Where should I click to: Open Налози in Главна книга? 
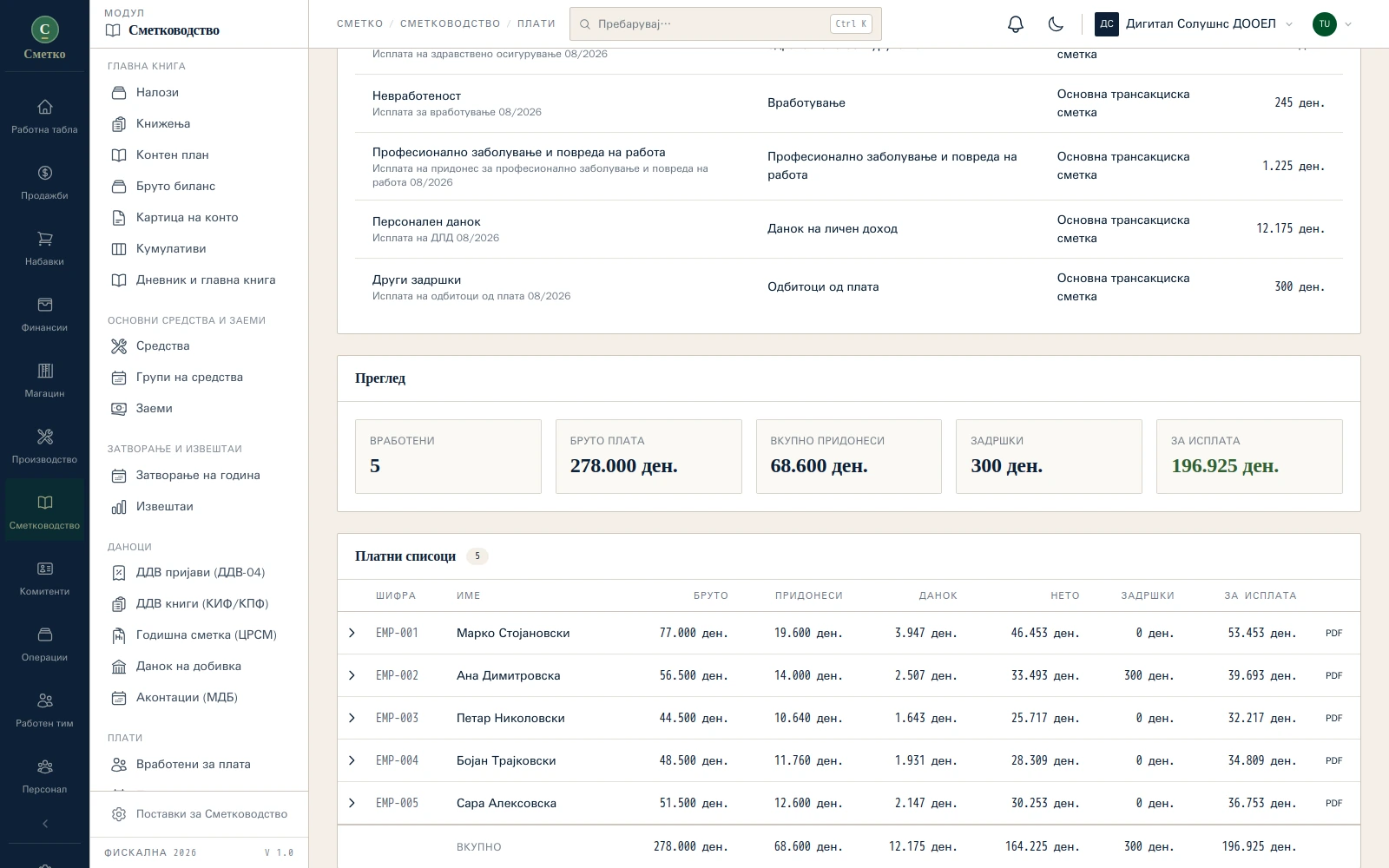[x=199, y=92]
